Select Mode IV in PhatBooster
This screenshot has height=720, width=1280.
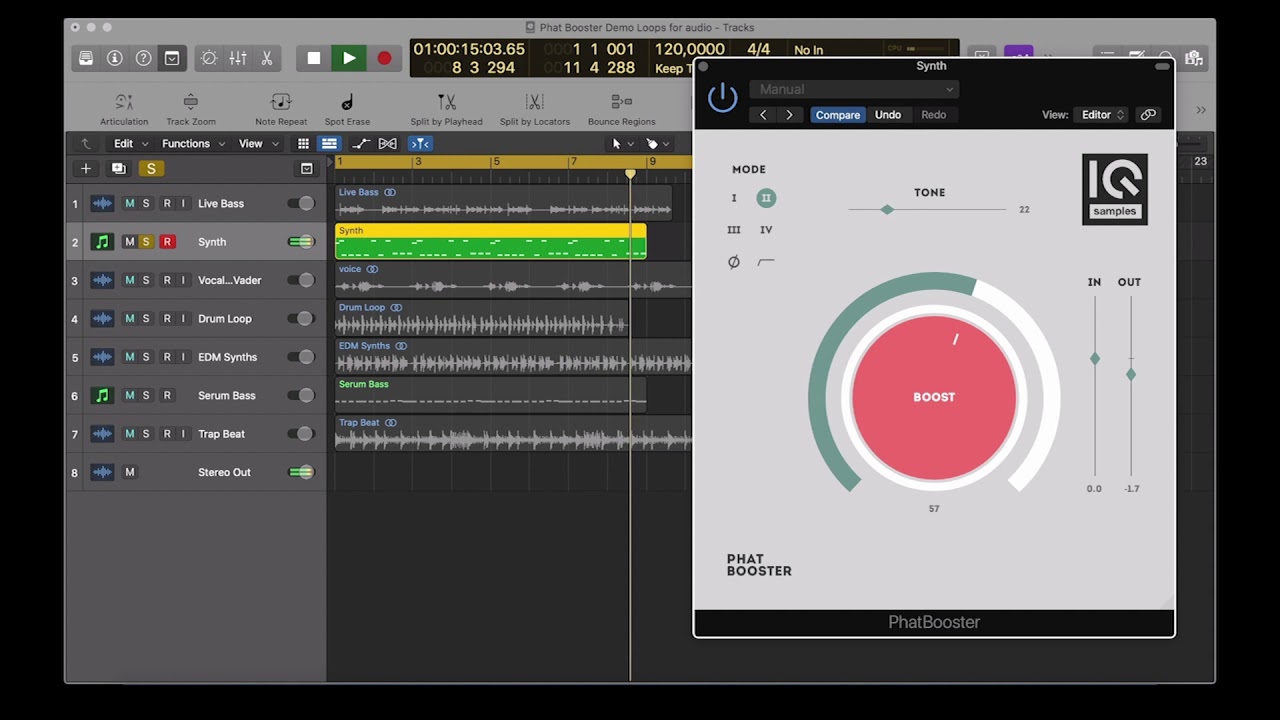(x=766, y=230)
